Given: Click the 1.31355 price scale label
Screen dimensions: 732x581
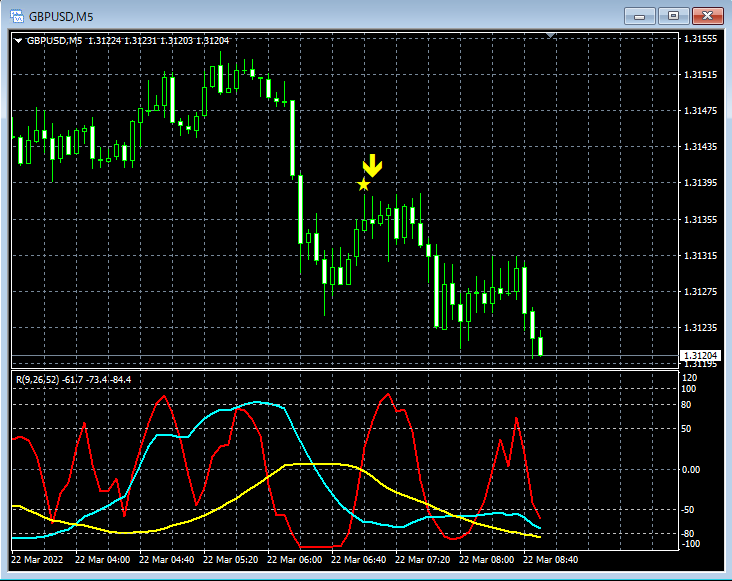Looking at the screenshot, I should click(700, 219).
